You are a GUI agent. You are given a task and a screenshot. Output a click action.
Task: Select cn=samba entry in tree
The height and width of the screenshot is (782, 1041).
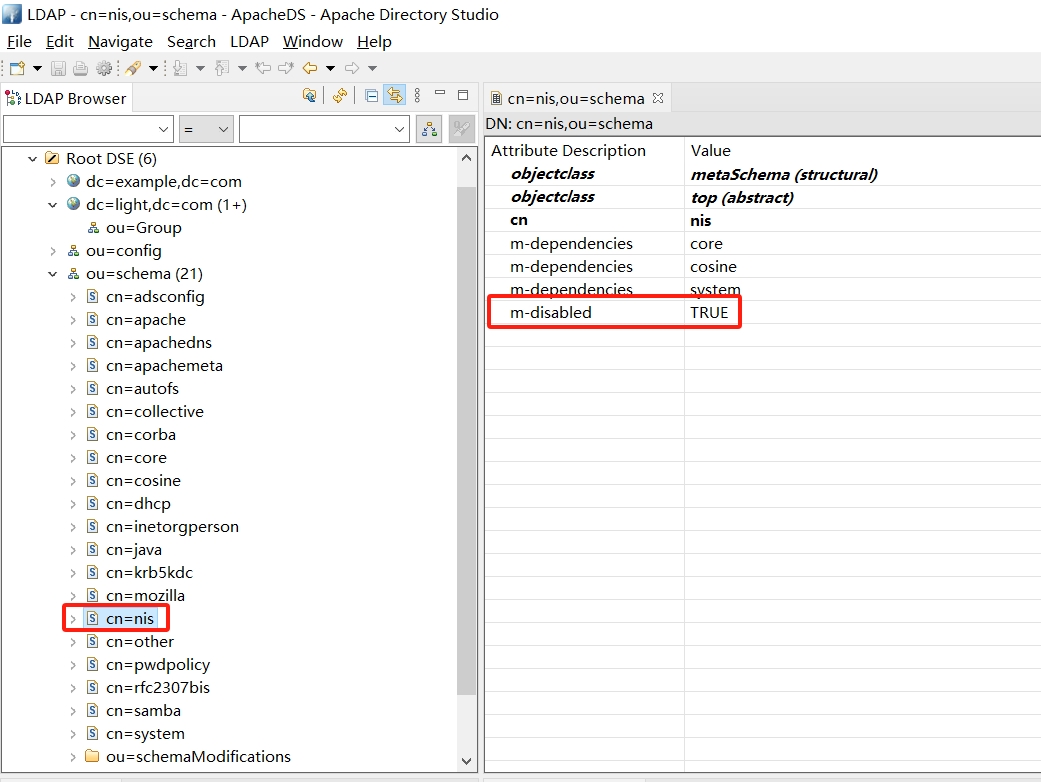point(143,711)
